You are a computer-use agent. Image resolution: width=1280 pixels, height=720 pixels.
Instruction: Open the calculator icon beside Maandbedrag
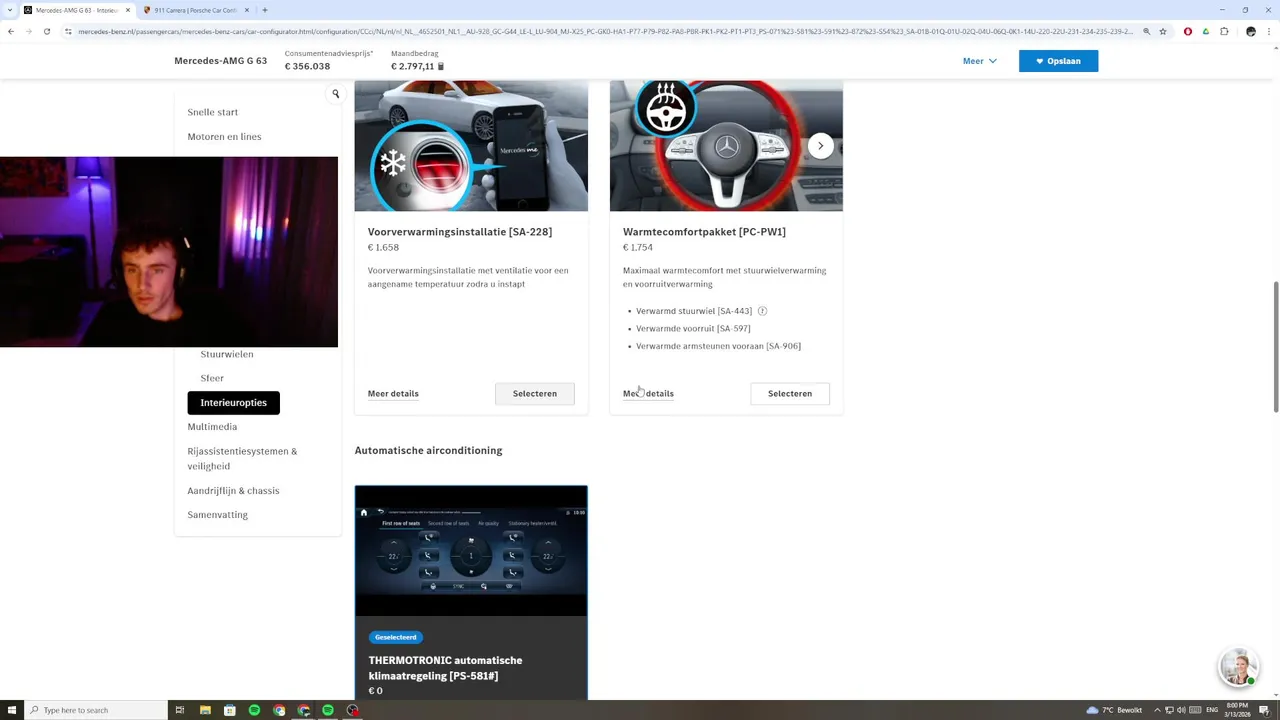441,67
